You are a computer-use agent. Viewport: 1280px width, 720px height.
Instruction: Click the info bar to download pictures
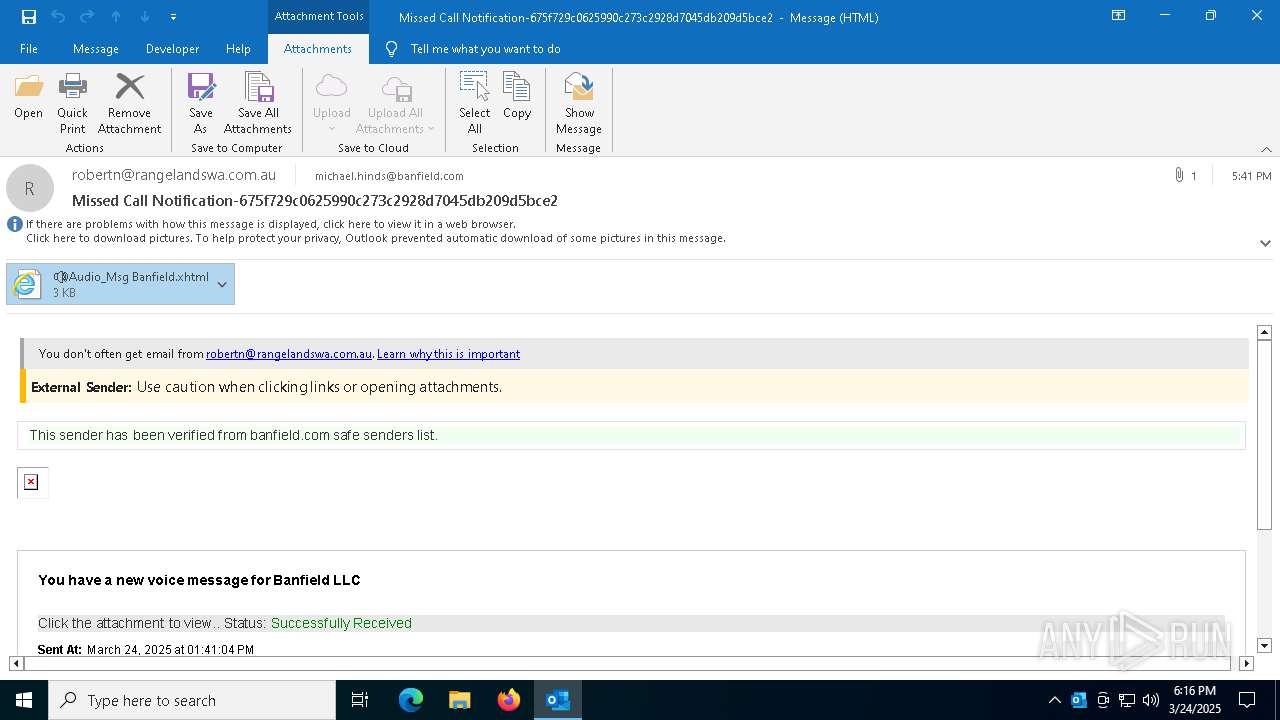[375, 238]
